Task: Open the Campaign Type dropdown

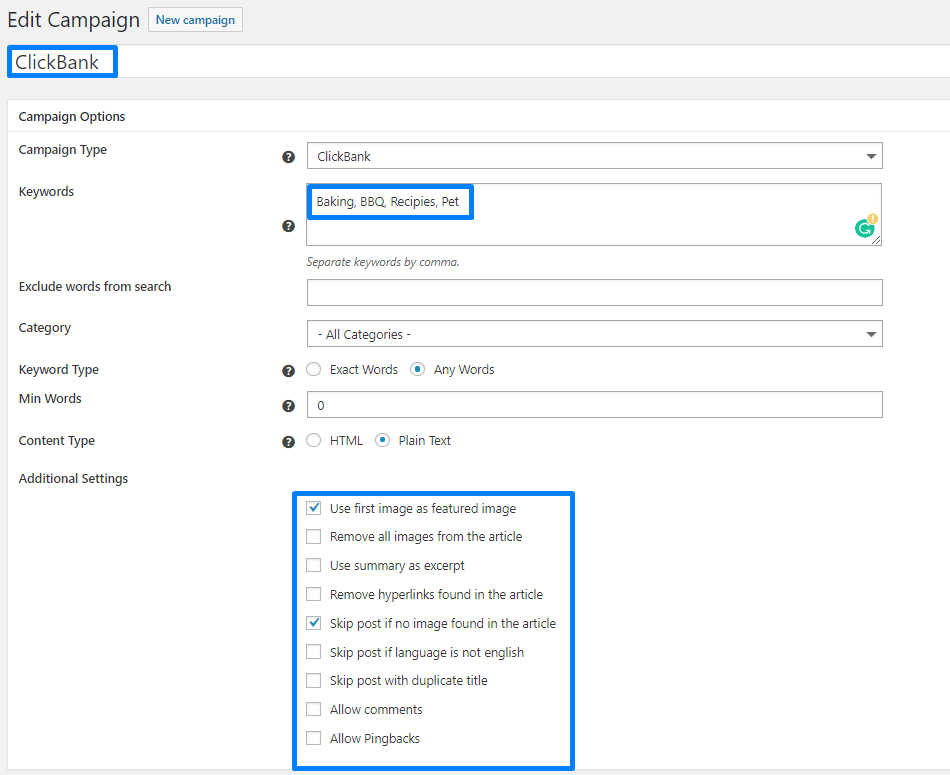Action: 594,156
